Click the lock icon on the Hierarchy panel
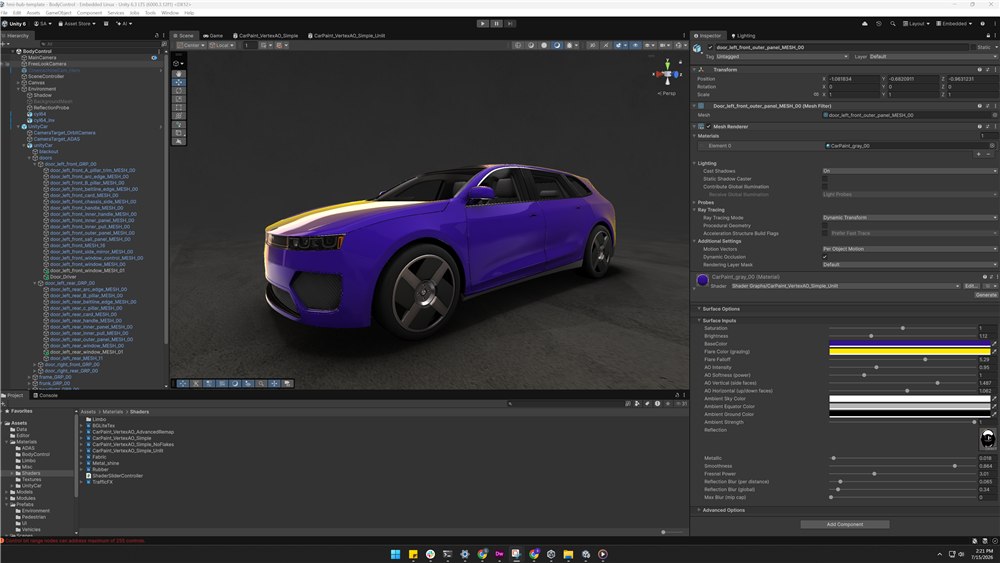Image resolution: width=1000 pixels, height=563 pixels. pyautogui.click(x=157, y=36)
